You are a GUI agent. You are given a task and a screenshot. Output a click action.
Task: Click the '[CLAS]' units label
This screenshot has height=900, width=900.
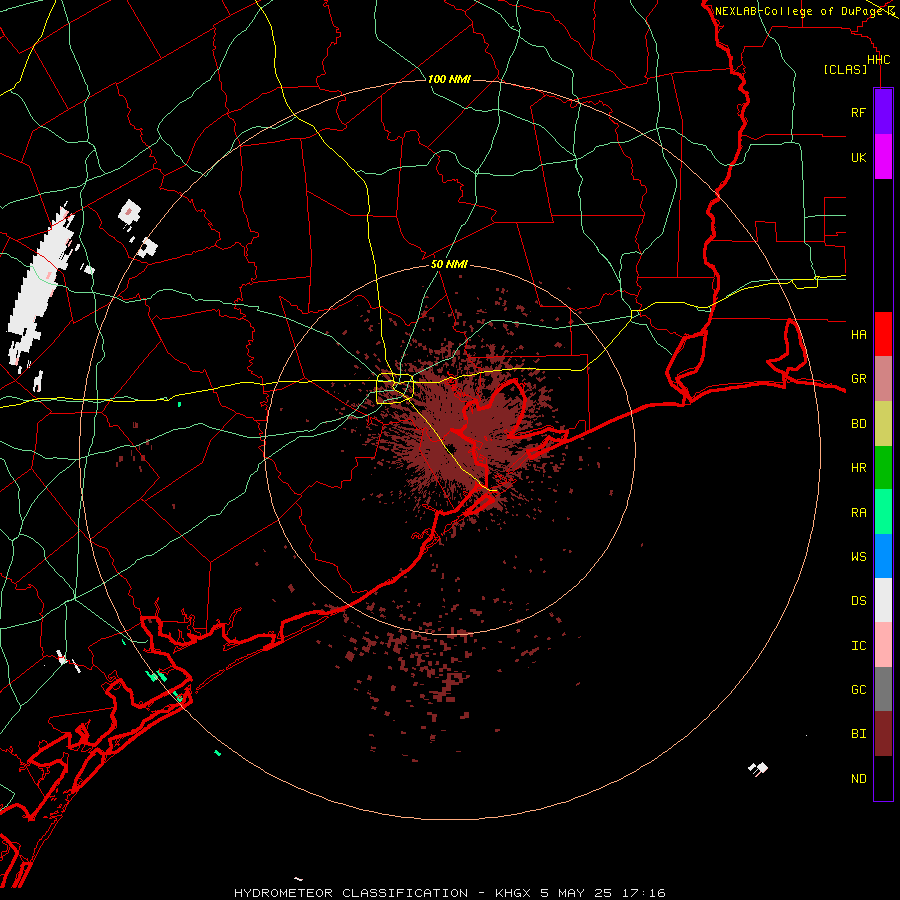coord(845,70)
